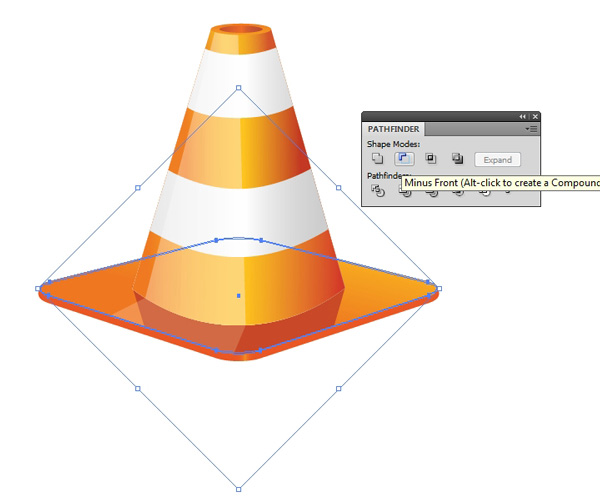
Task: Open the Pathfinder panel options menu
Action: click(x=532, y=129)
